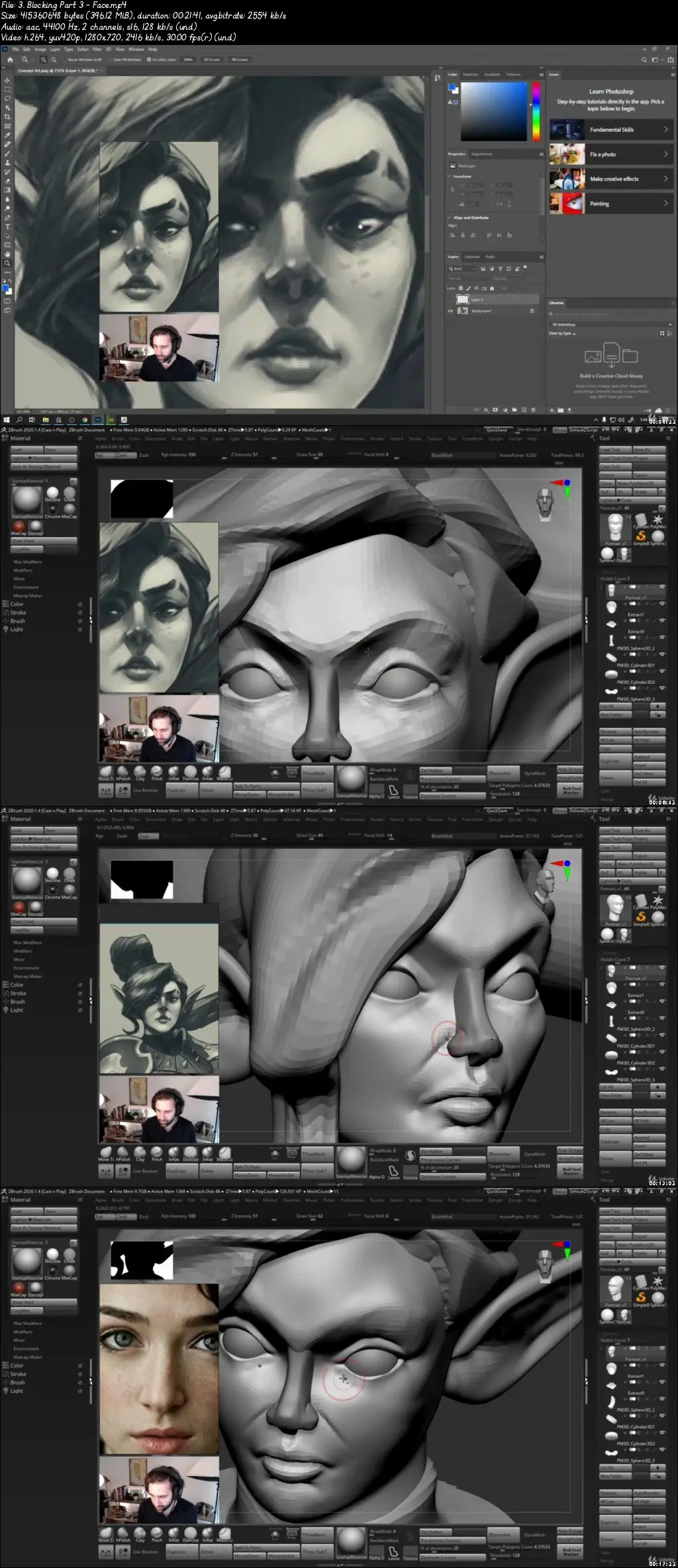Click the Windows Start button on the taskbar

pyautogui.click(x=7, y=420)
